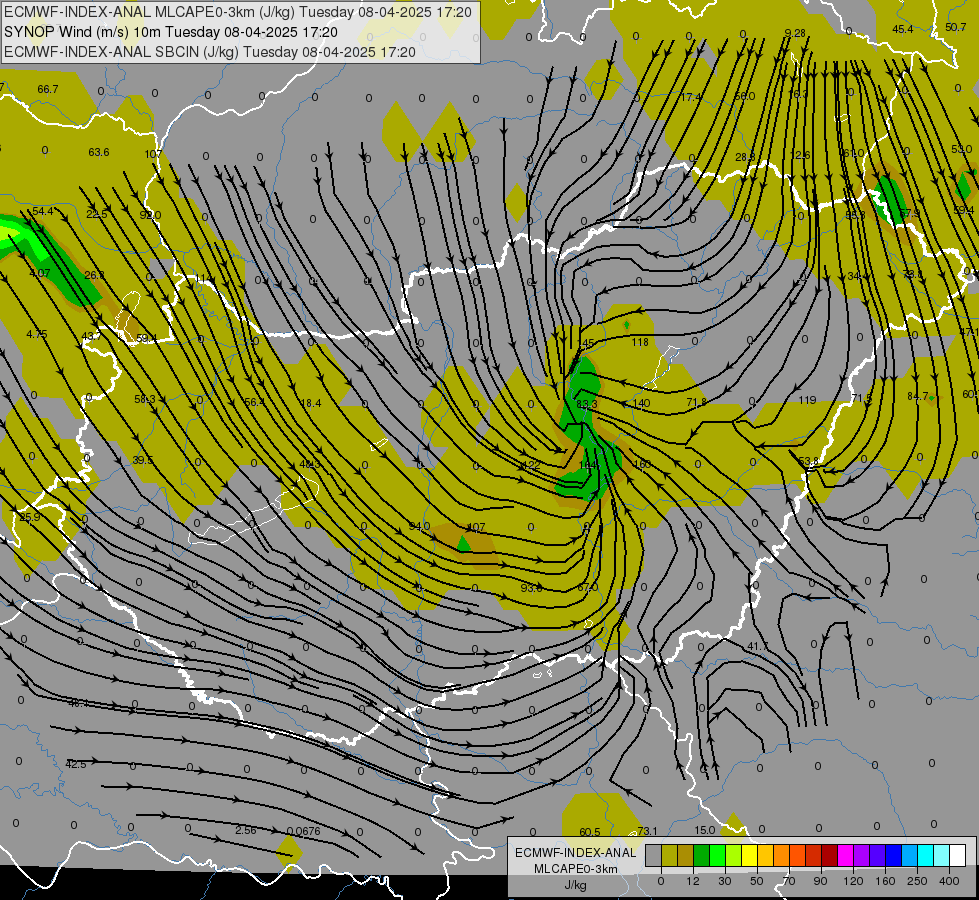
Task: Click the 4.07 value on the map
Action: tap(39, 273)
